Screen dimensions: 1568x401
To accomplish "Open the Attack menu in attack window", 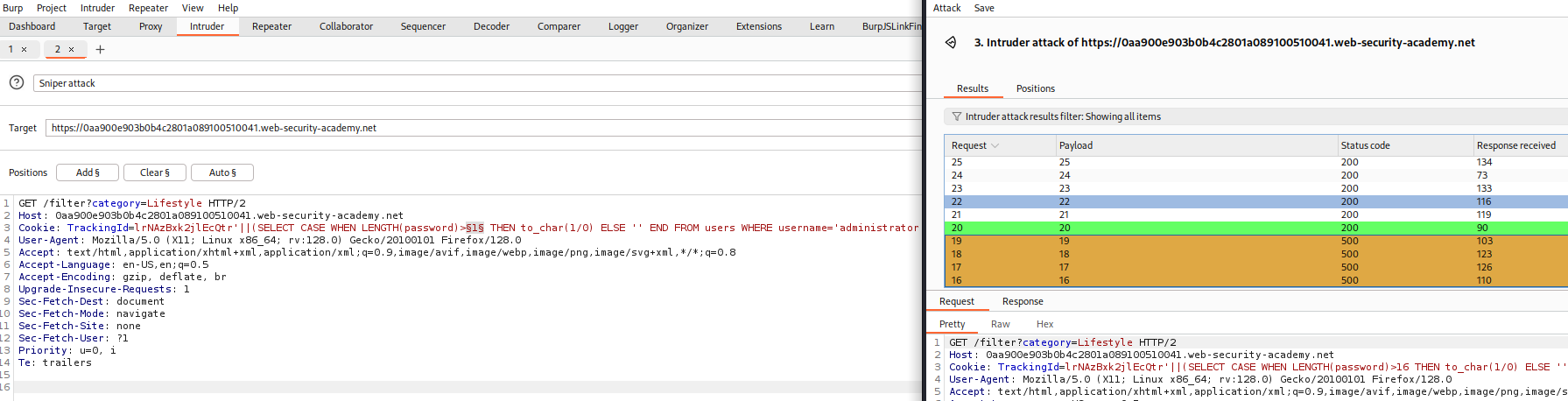I will (946, 8).
